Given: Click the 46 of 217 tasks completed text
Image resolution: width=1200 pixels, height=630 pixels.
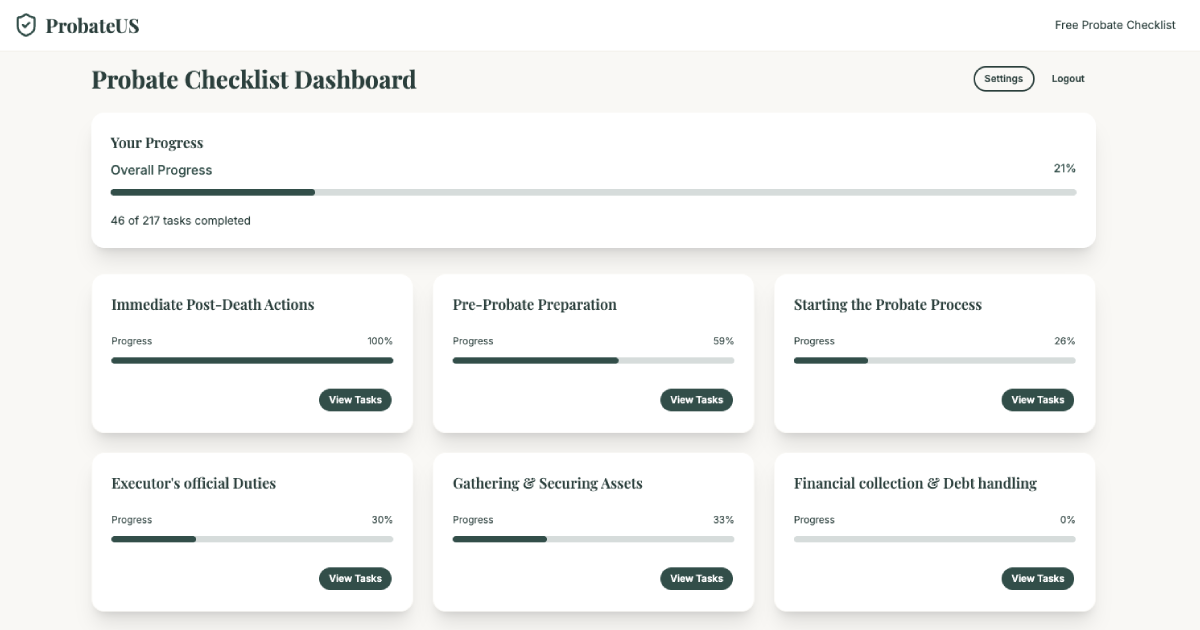Looking at the screenshot, I should point(180,221).
